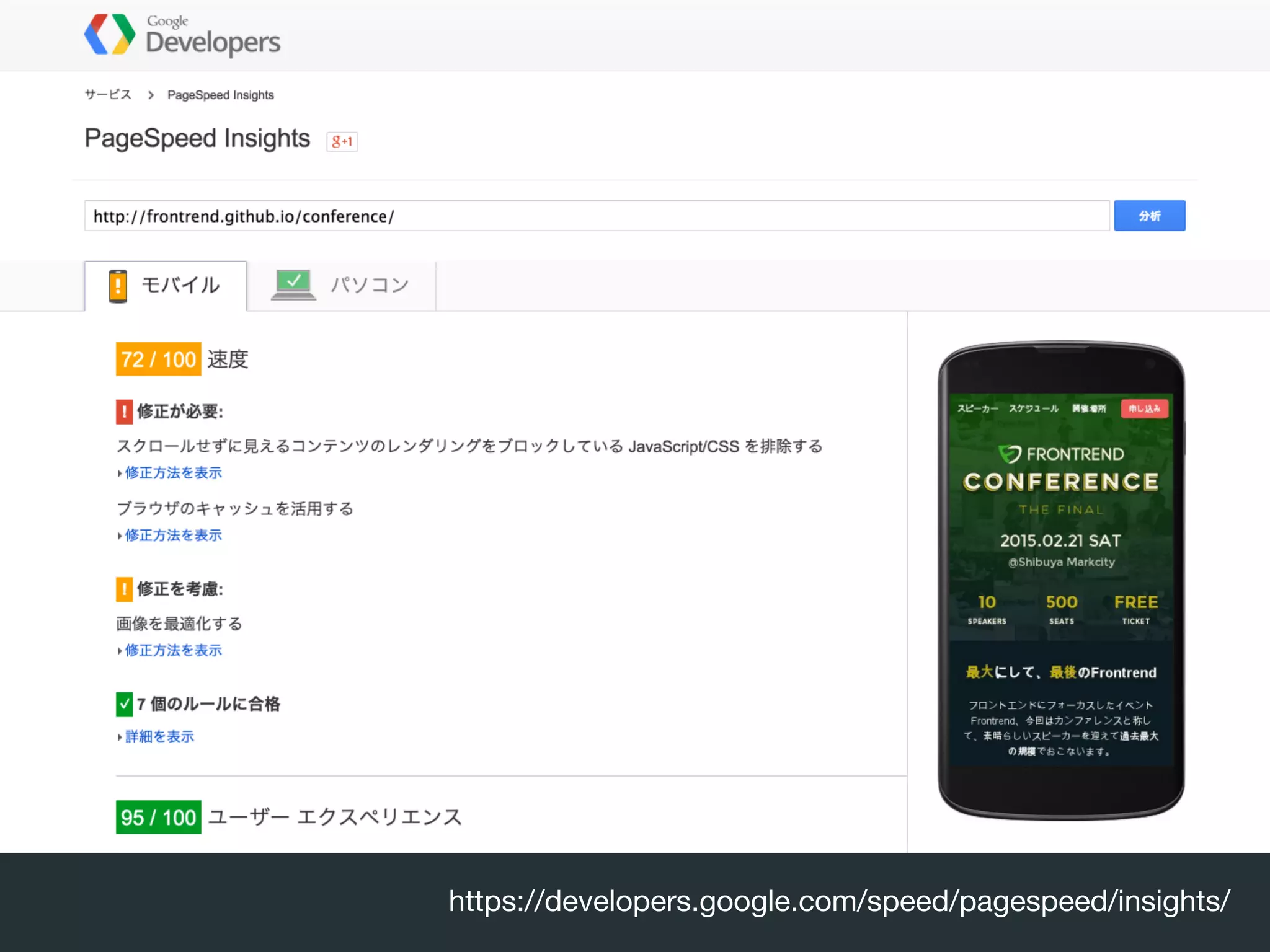Click the 500 SEATS stat in preview
Image resolution: width=1270 pixels, height=952 pixels.
pos(1061,609)
